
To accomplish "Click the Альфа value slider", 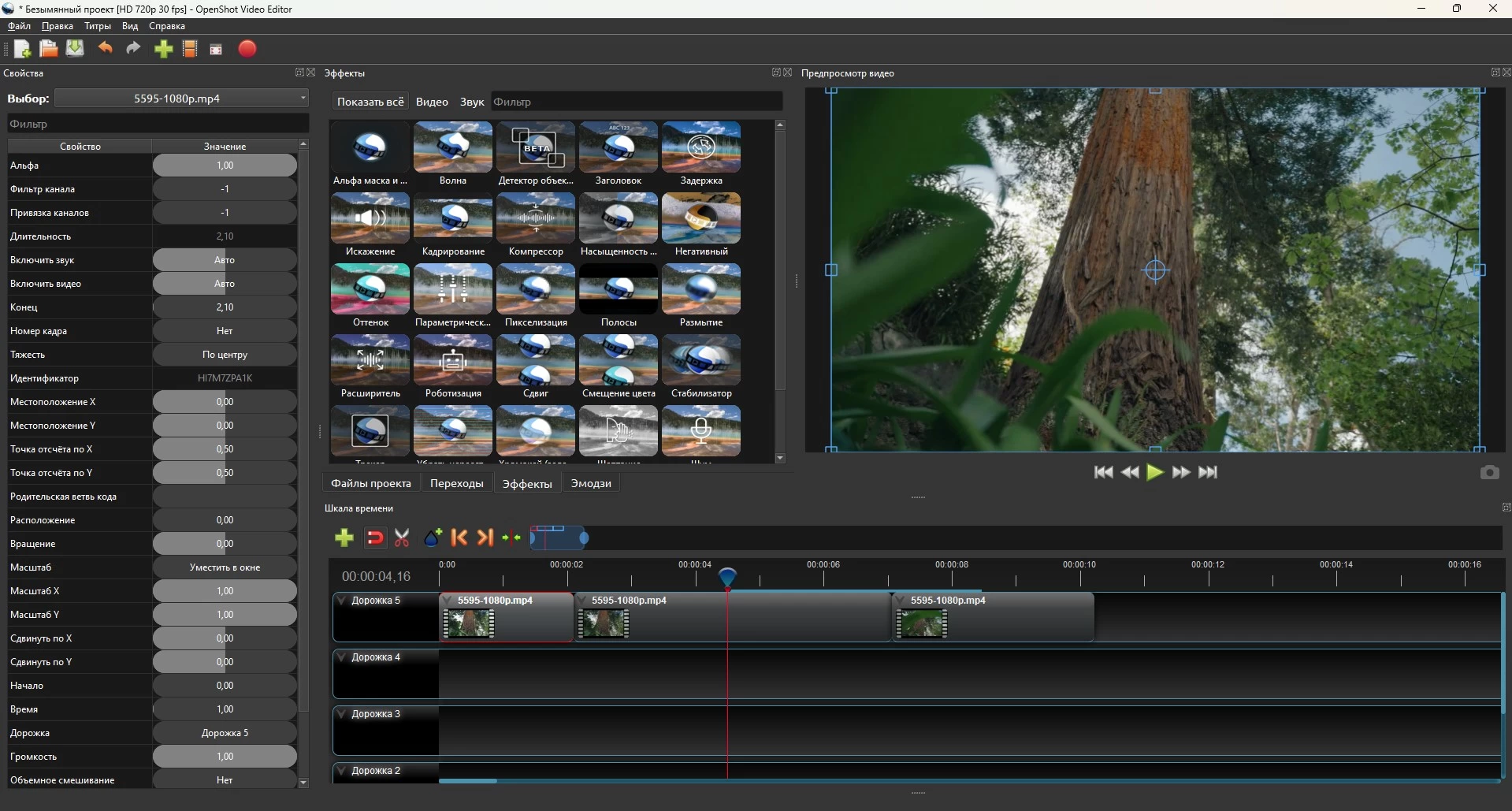I will point(225,166).
